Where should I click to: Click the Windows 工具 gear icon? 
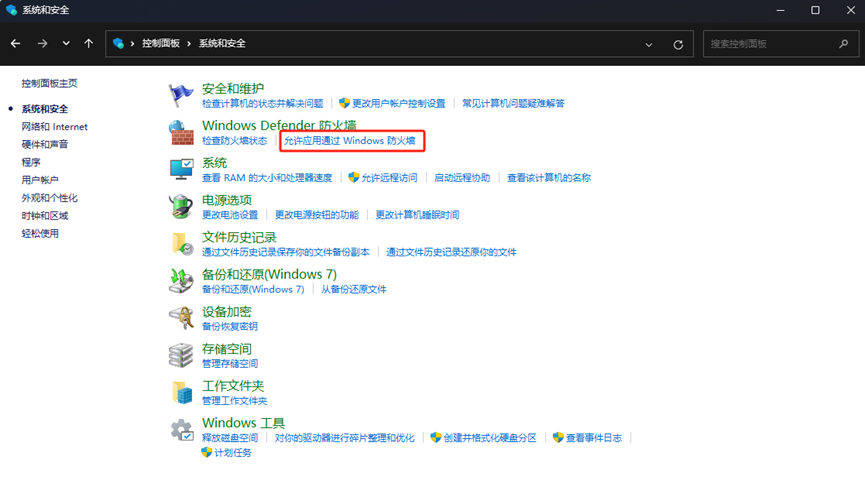(181, 430)
